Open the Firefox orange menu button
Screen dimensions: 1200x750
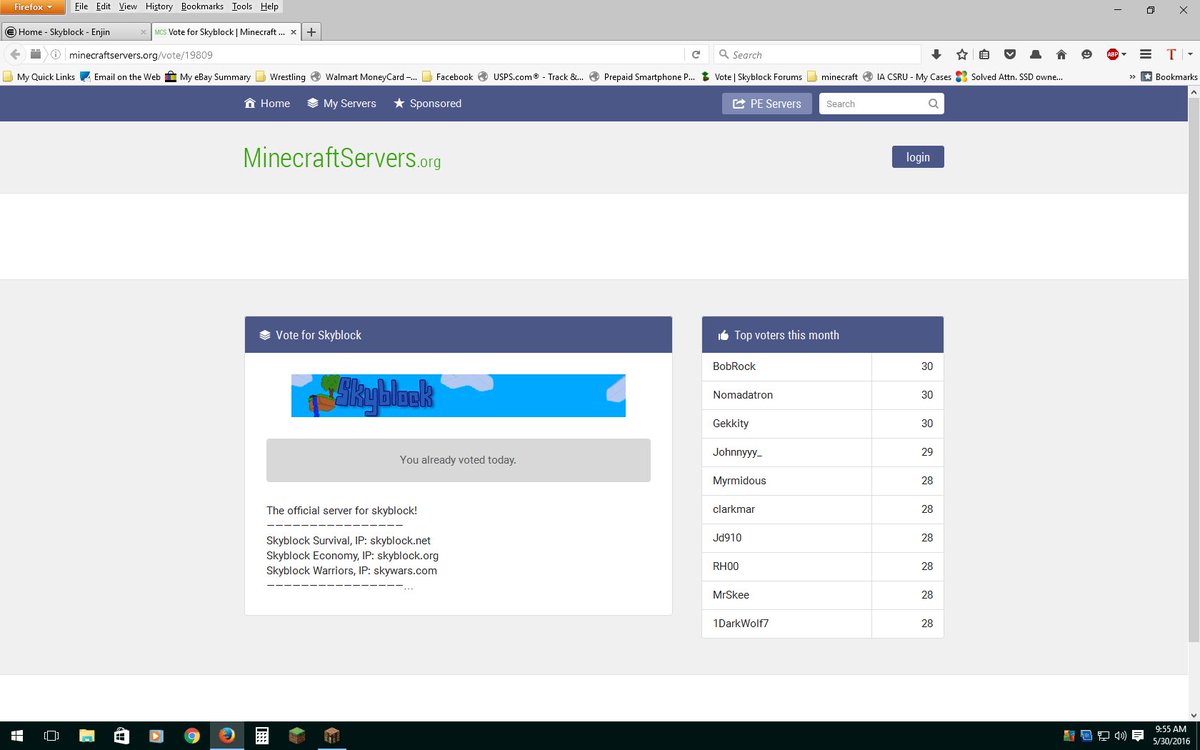(33, 7)
